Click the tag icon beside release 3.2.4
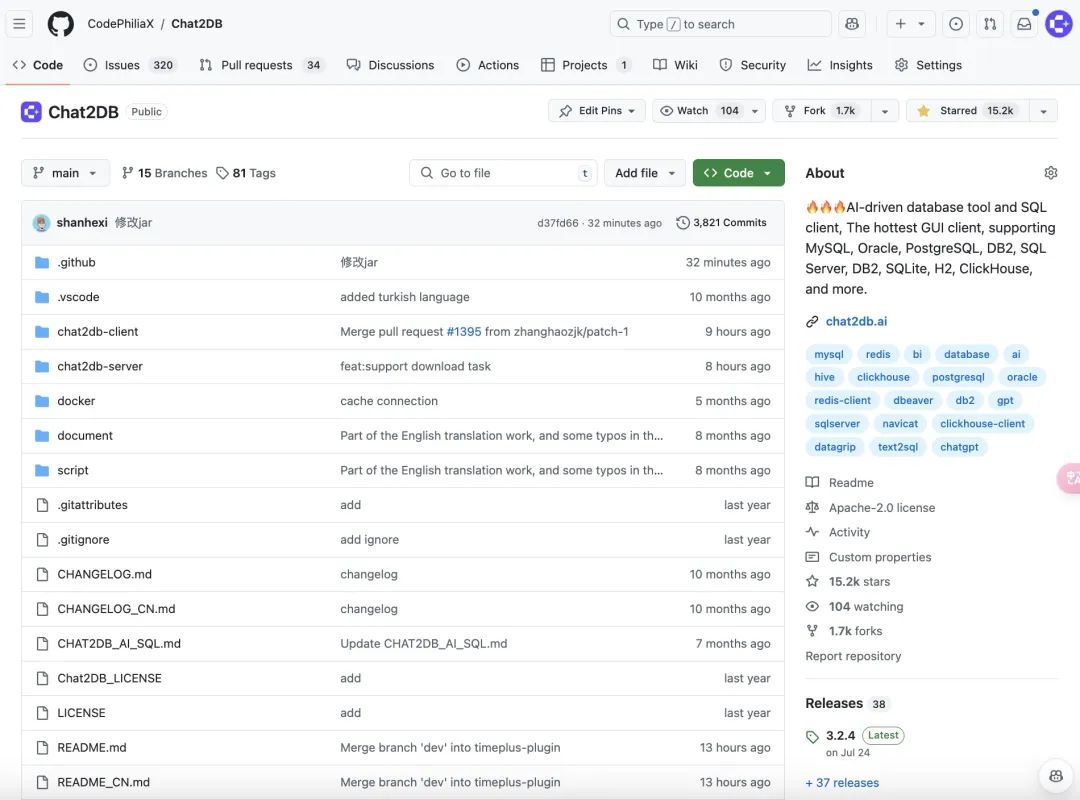Viewport: 1080px width, 800px height. [813, 737]
